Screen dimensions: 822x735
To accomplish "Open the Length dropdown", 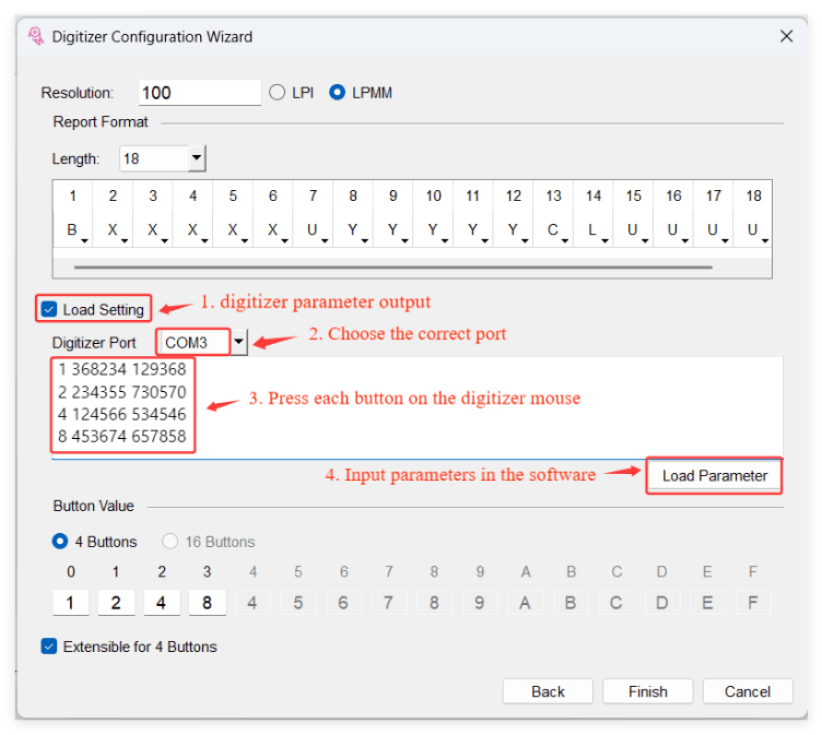I will [197, 158].
